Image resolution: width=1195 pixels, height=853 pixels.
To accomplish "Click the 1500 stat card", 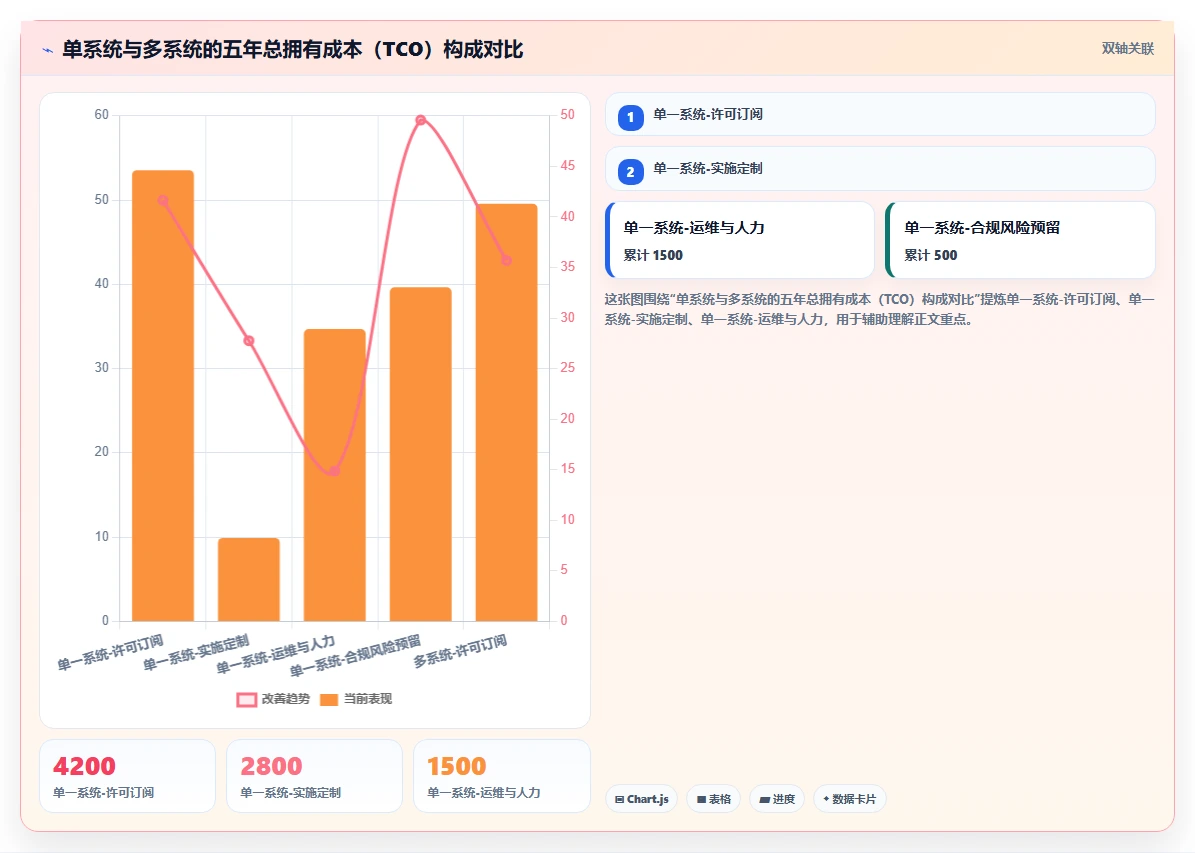I will tap(501, 776).
